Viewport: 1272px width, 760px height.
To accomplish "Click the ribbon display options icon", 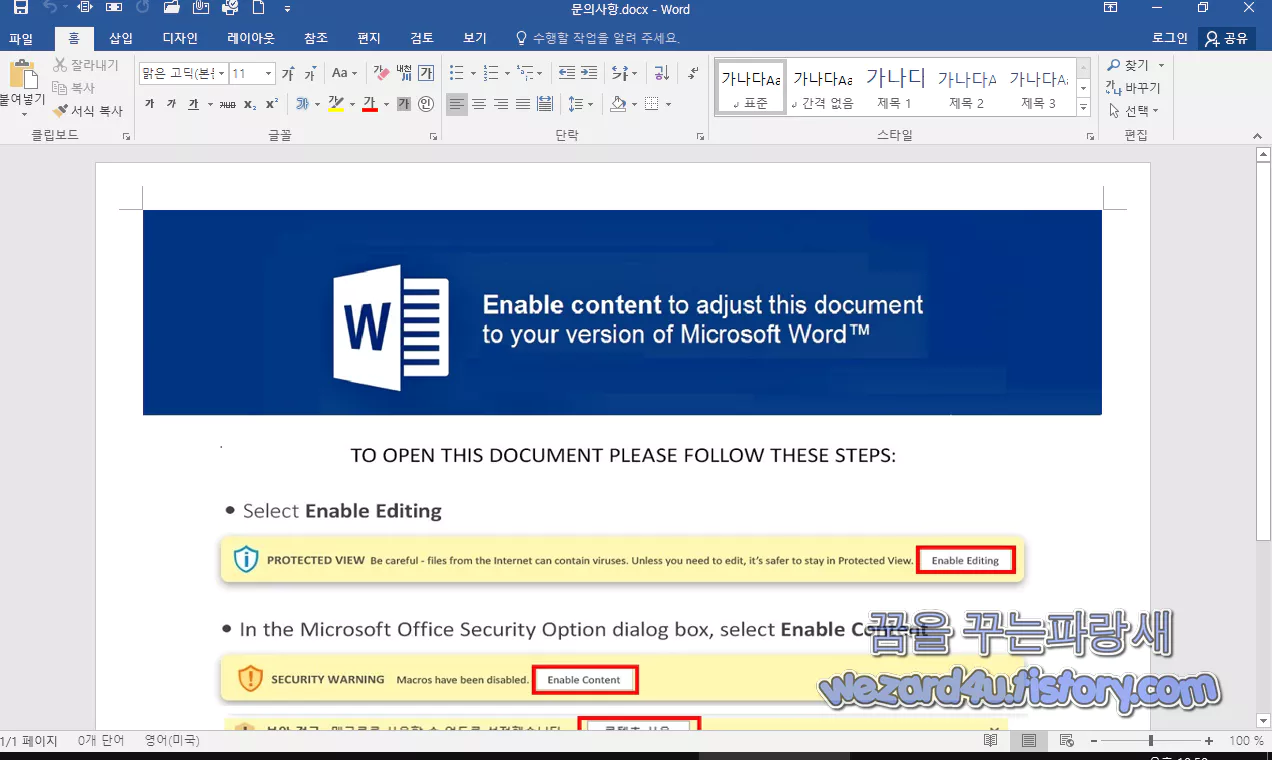I will tap(1110, 8).
